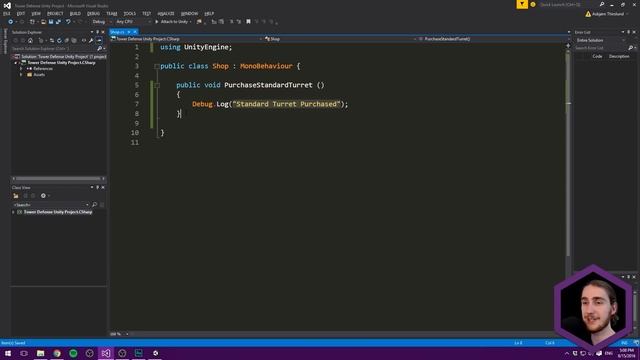Open the ANALYZE menu
This screenshot has height=360, width=640.
pos(166,13)
